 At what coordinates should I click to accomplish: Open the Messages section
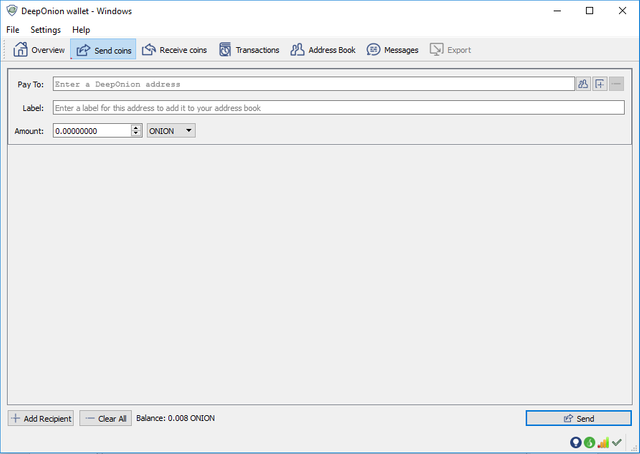pos(392,50)
